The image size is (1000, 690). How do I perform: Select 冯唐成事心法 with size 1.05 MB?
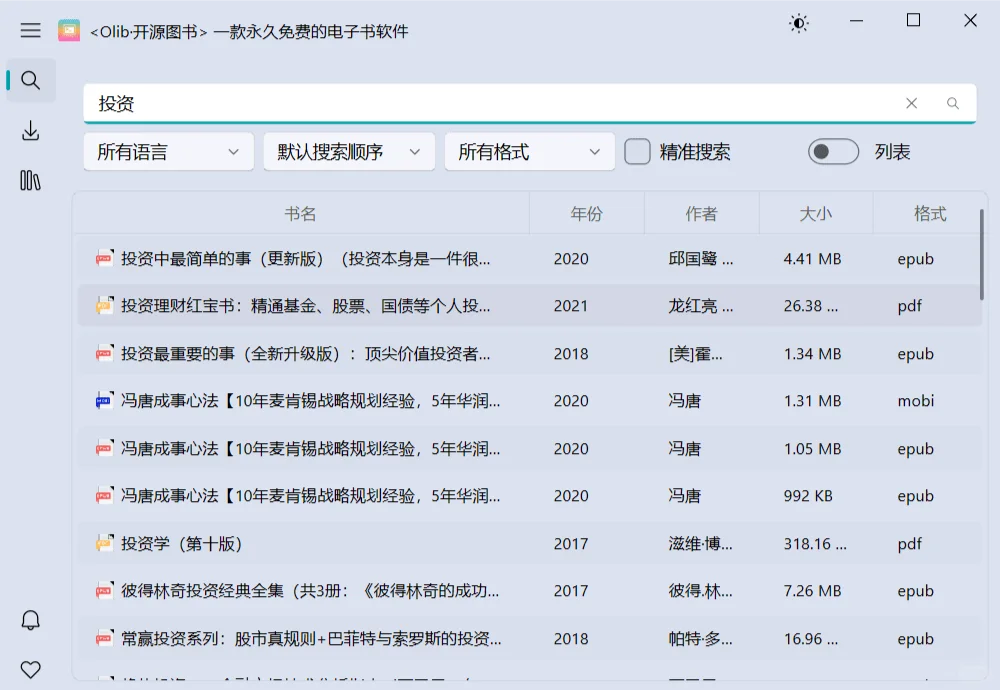(529, 448)
